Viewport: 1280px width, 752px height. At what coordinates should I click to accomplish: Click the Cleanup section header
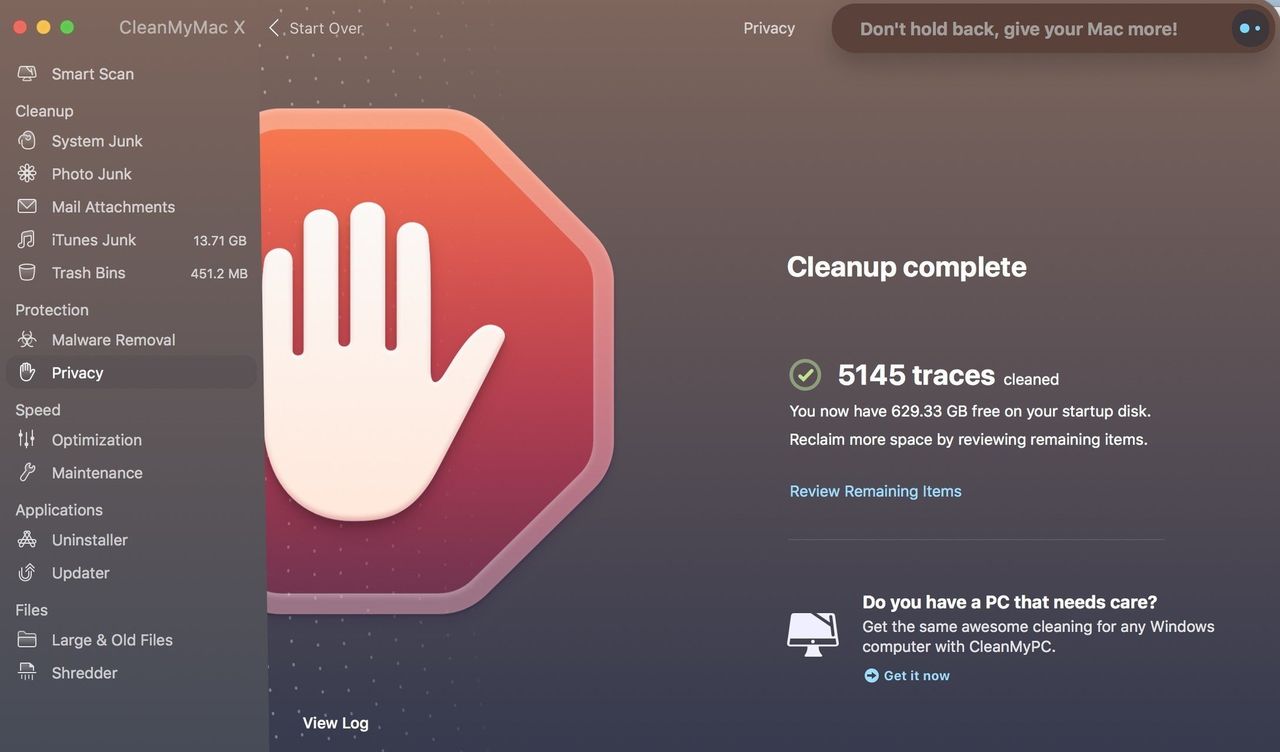[44, 111]
